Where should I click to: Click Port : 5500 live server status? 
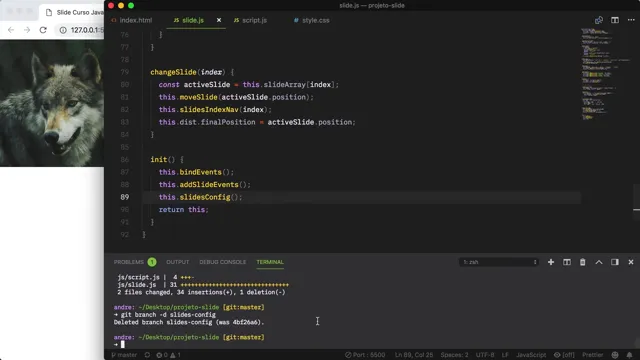[365, 355]
